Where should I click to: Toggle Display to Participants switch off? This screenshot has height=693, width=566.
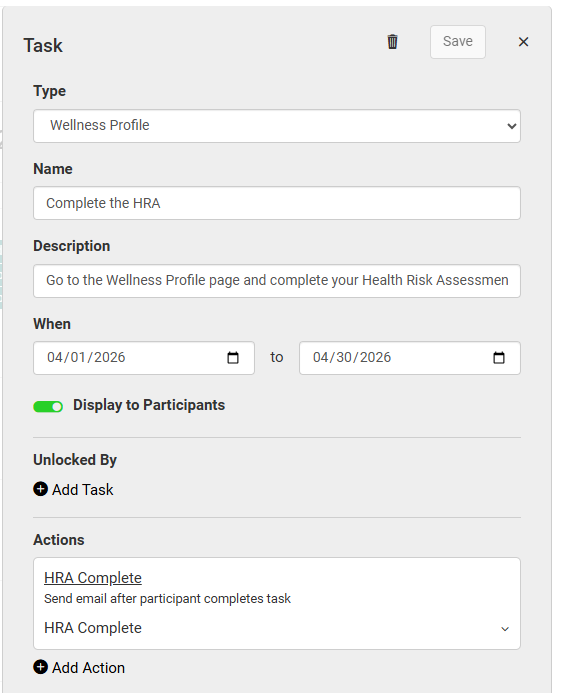coord(48,406)
